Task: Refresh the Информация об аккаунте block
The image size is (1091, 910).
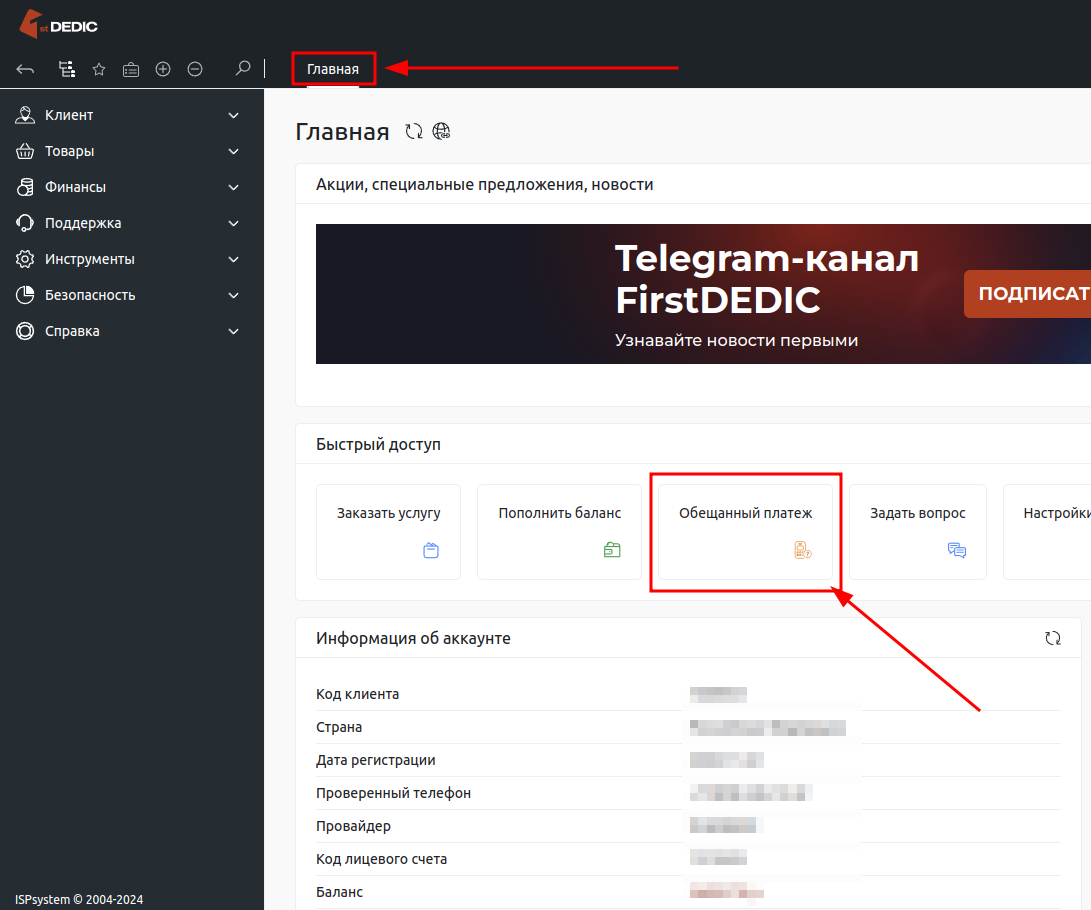Action: pyautogui.click(x=1053, y=638)
